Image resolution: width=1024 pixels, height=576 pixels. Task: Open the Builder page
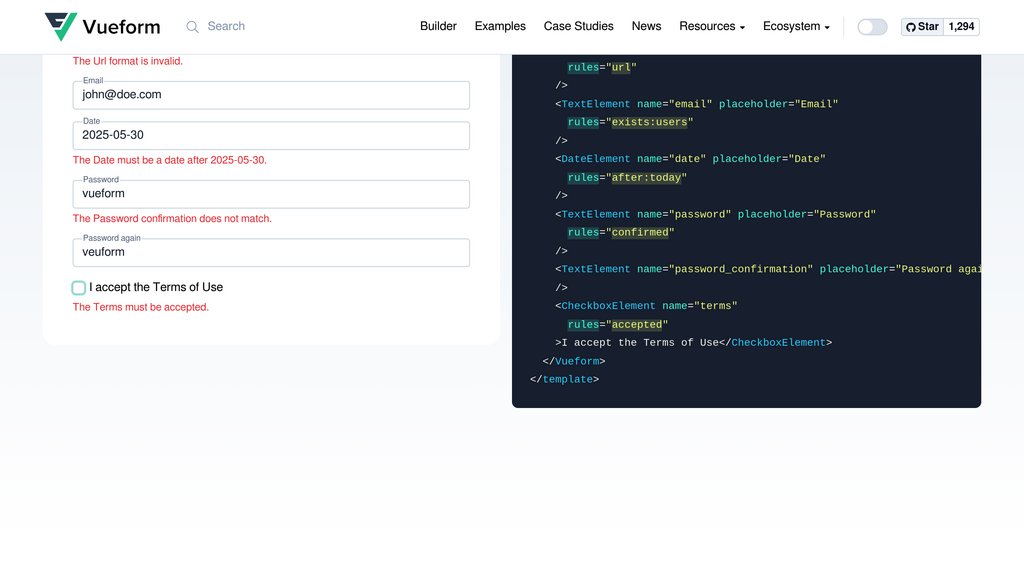(x=438, y=27)
